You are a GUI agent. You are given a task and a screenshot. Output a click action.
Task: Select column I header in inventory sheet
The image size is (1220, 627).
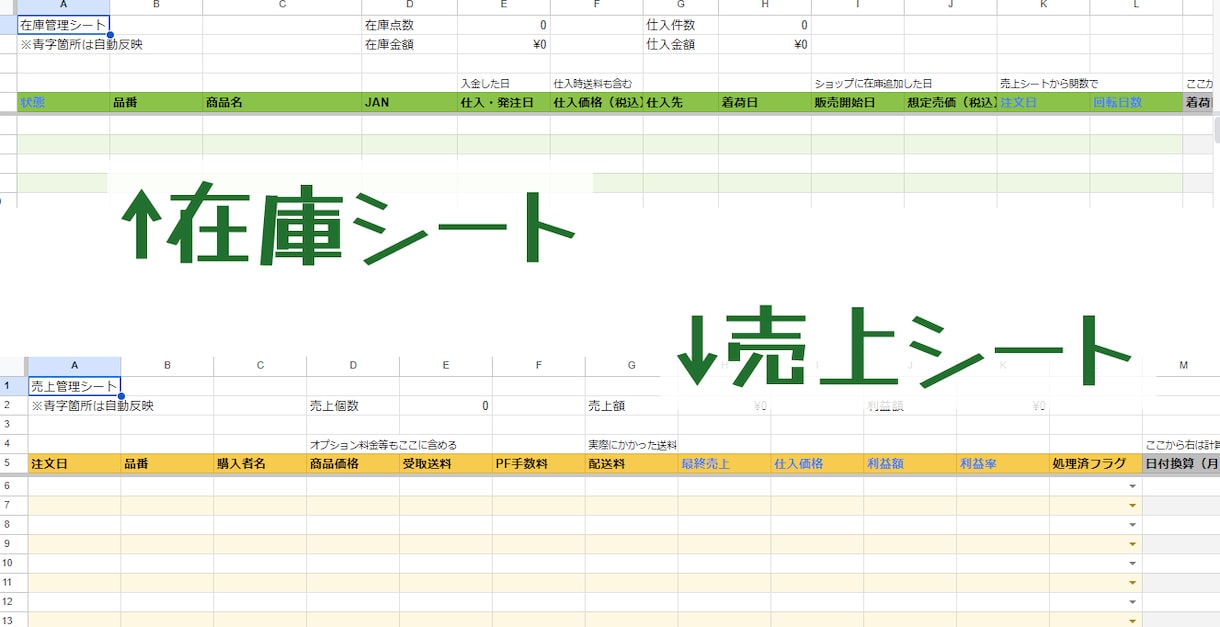point(857,5)
